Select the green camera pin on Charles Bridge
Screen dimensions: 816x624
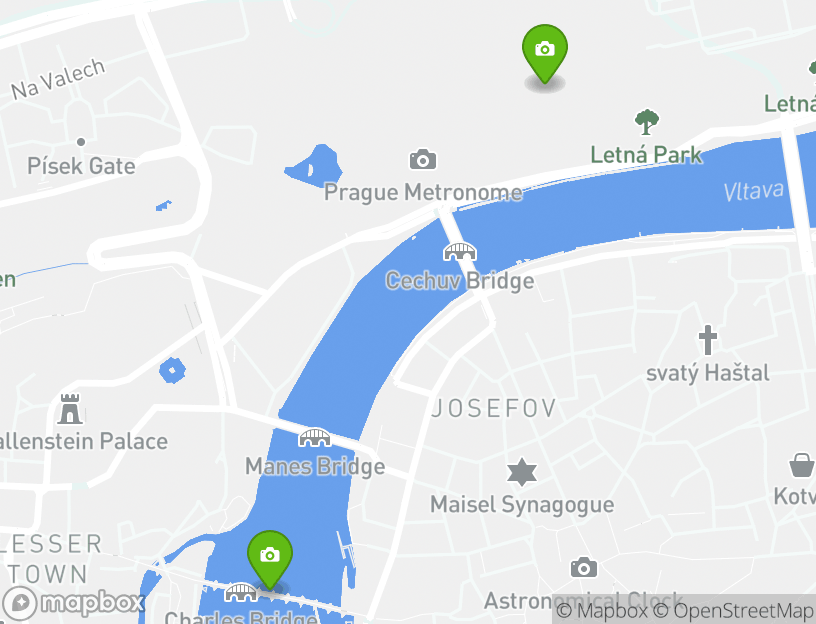(270, 560)
